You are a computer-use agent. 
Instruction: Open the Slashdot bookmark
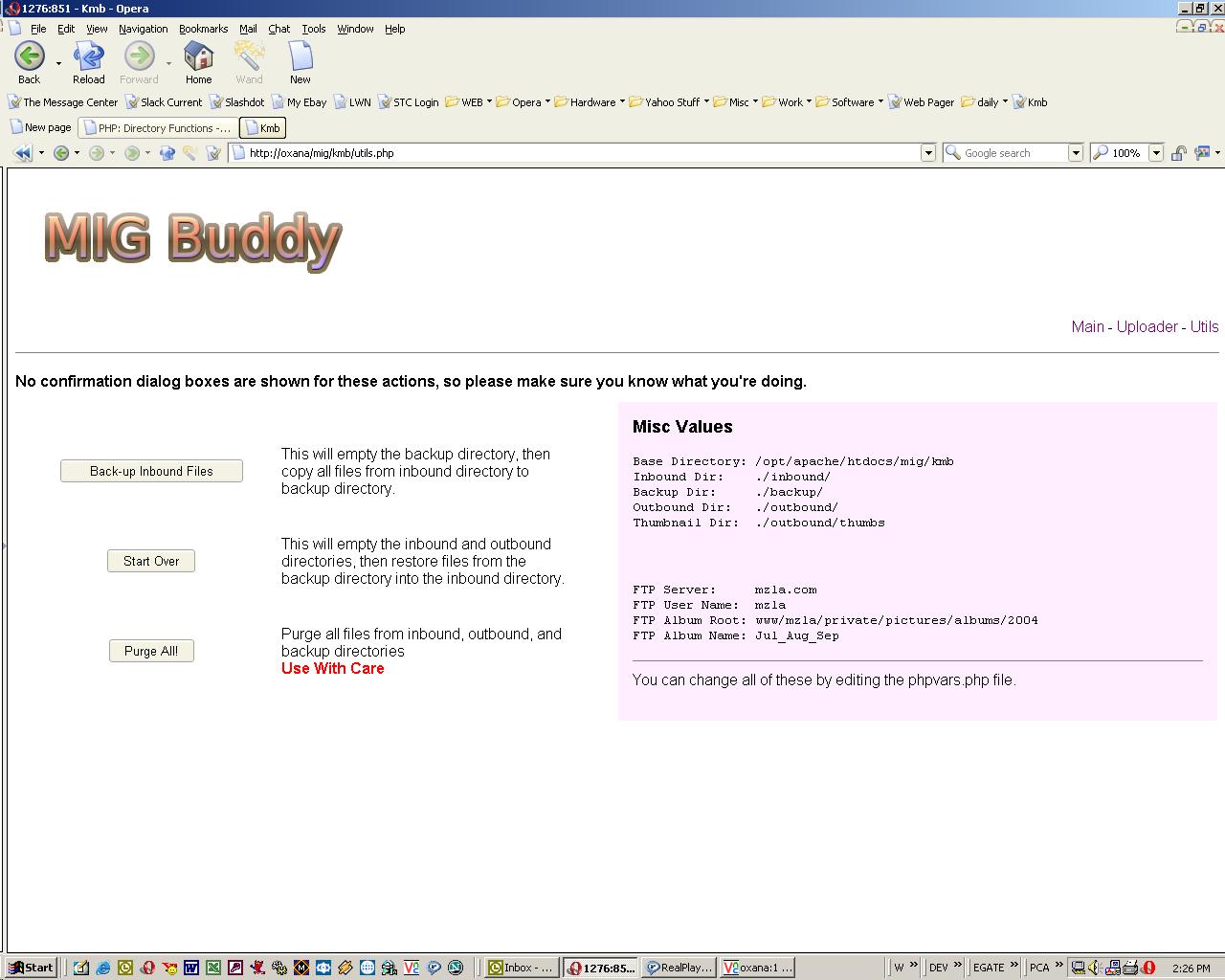[237, 102]
